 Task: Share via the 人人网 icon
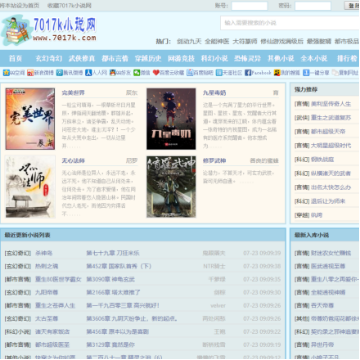(88, 72)
